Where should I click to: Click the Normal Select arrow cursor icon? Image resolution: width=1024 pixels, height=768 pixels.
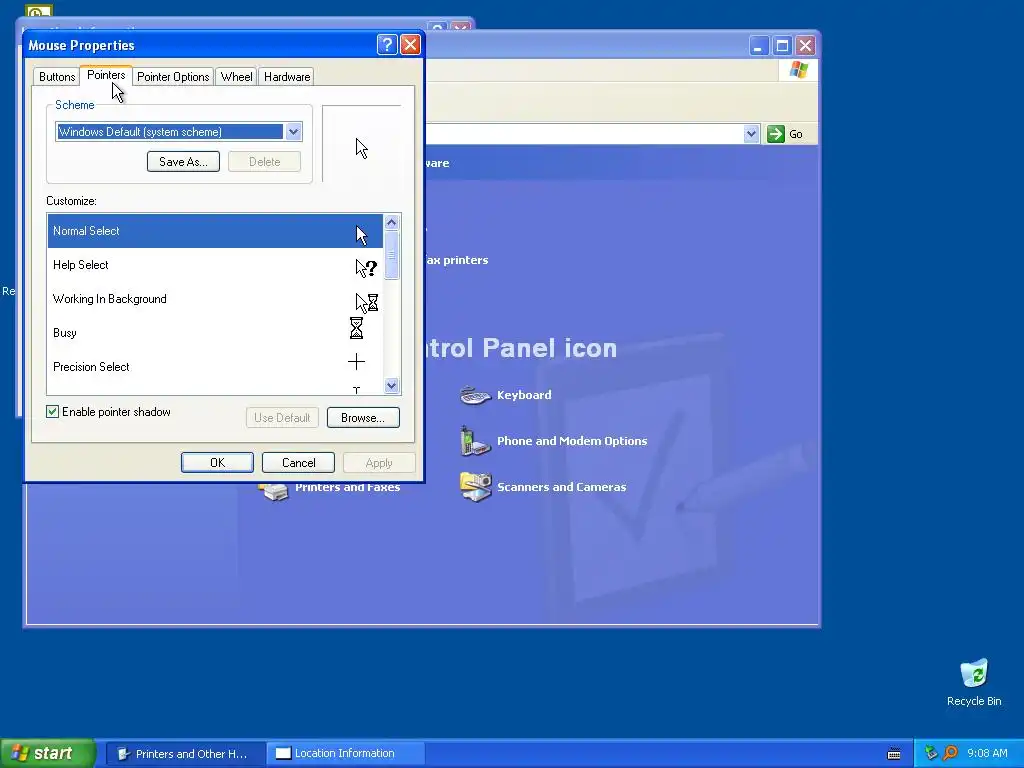click(362, 235)
